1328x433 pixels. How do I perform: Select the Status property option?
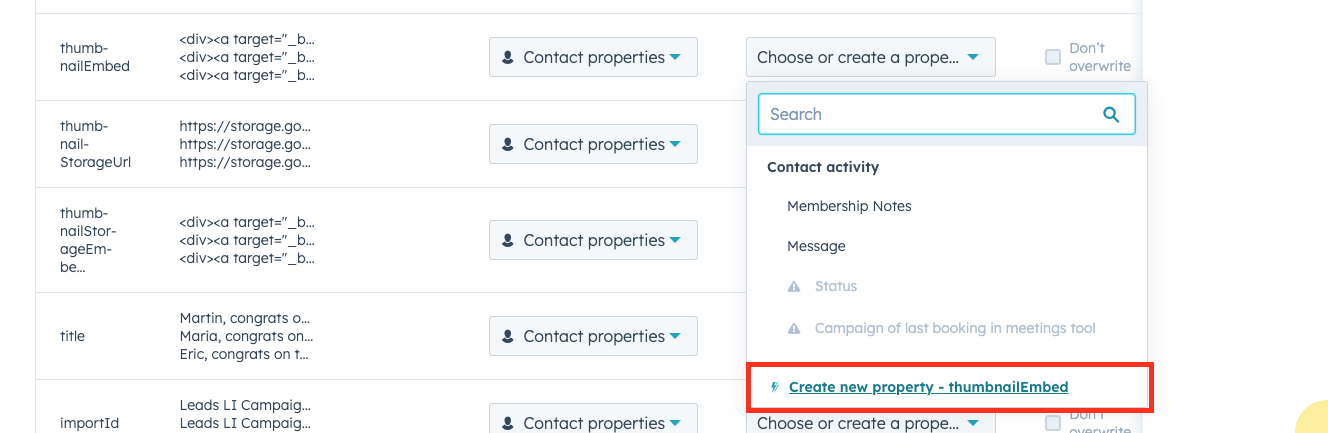point(836,286)
